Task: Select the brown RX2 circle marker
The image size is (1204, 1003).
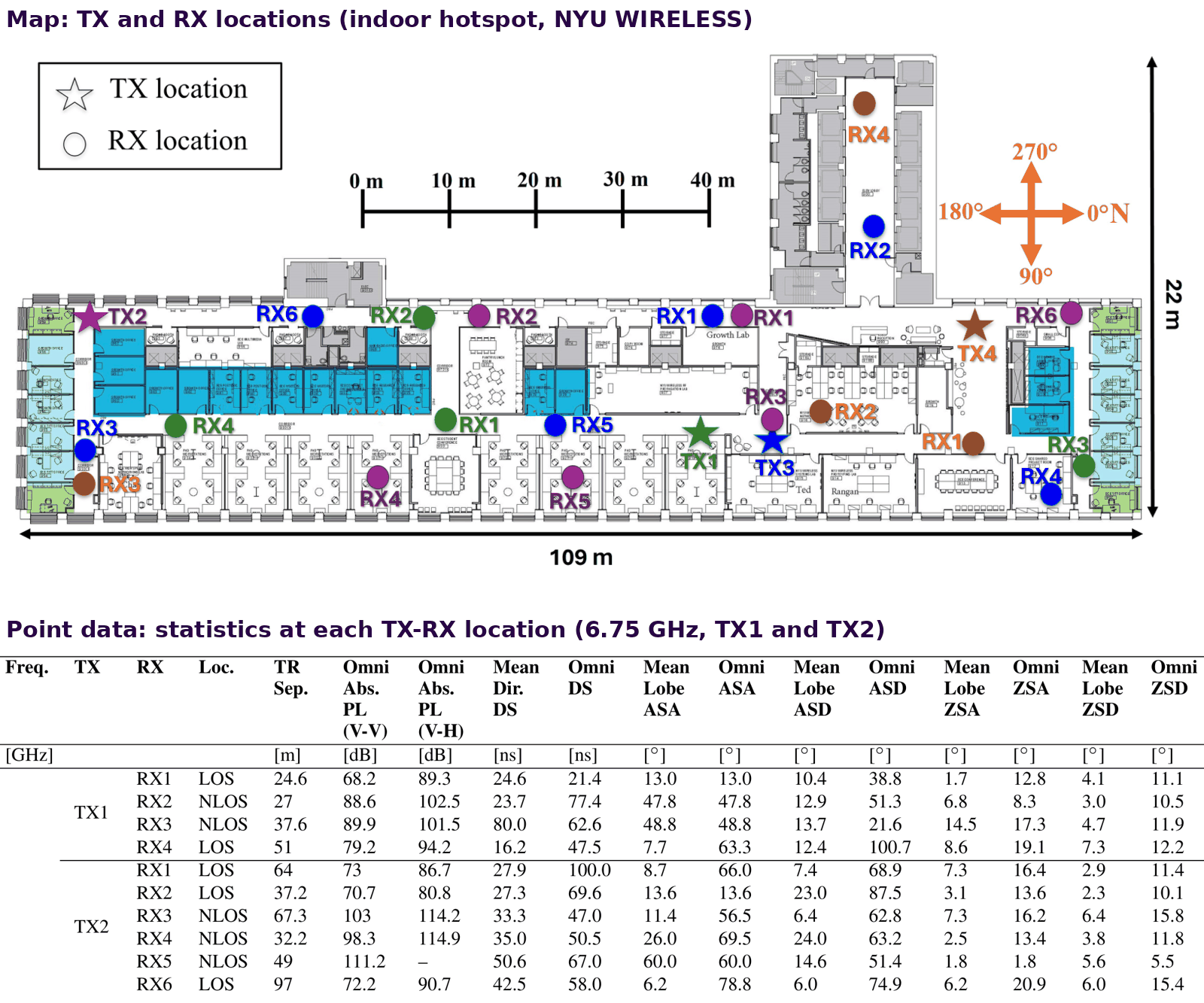Action: coord(821,412)
